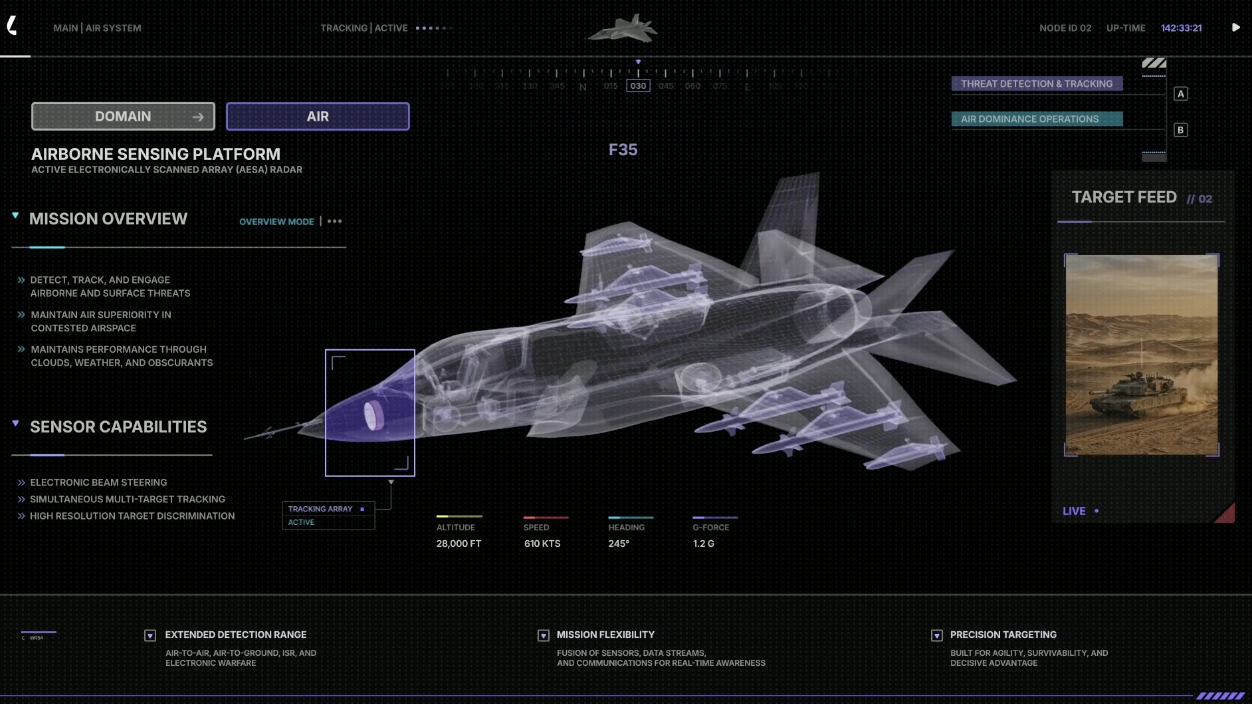The width and height of the screenshot is (1252, 704).
Task: Click the MISSION FLEXIBILITY heading
Action: pos(606,635)
